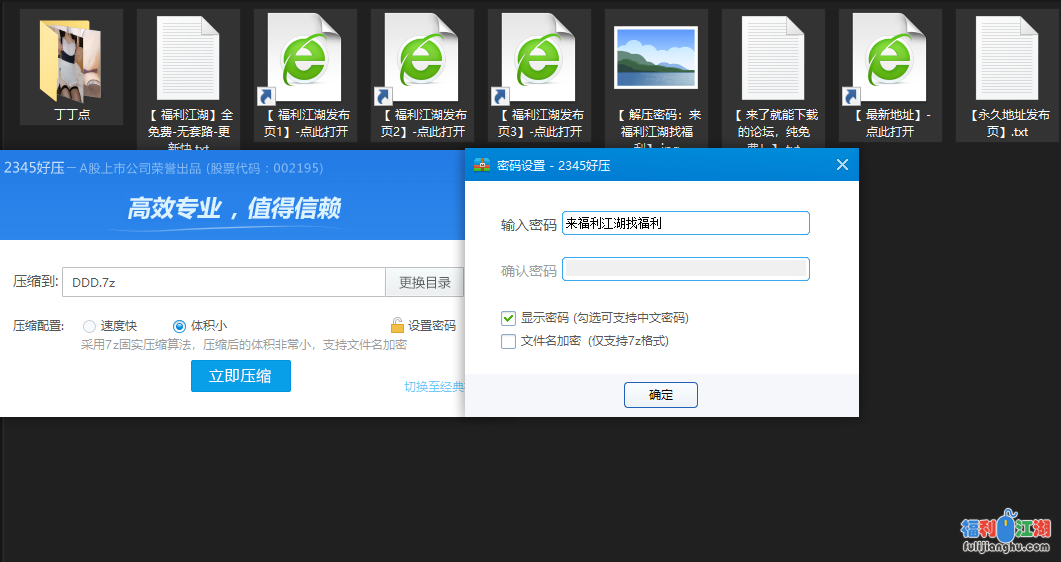The height and width of the screenshot is (562, 1061).
Task: Open 福利江湖发布页2 browser shortcut
Action: [x=422, y=58]
